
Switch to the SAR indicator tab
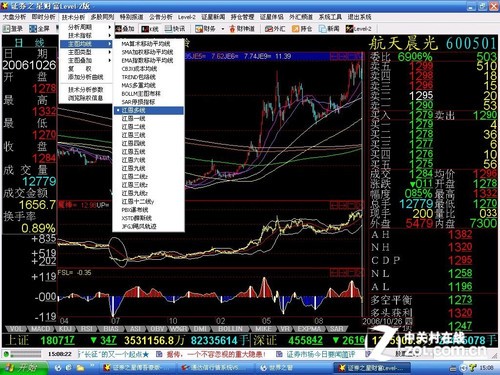coord(336,329)
